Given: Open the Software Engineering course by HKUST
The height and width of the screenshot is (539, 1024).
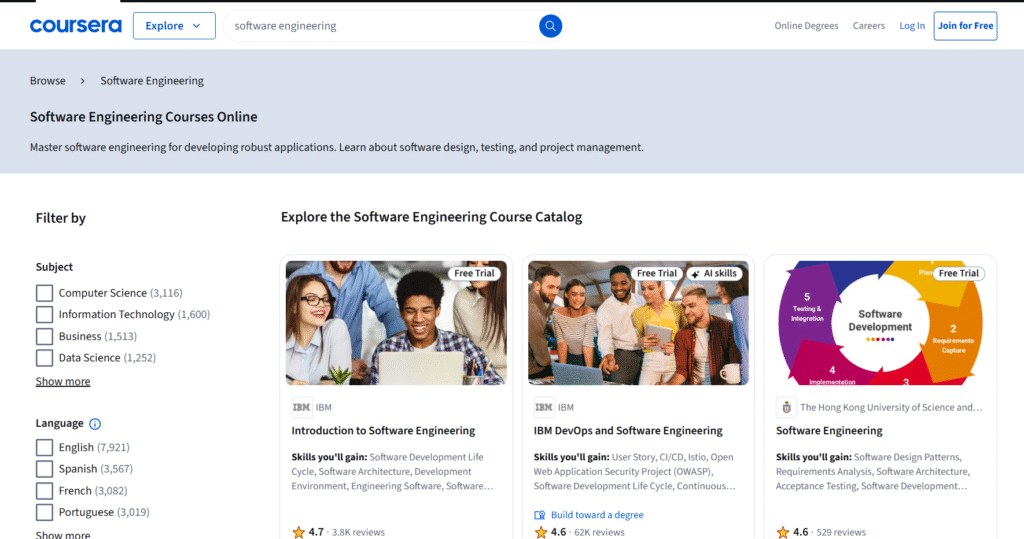Looking at the screenshot, I should point(829,431).
